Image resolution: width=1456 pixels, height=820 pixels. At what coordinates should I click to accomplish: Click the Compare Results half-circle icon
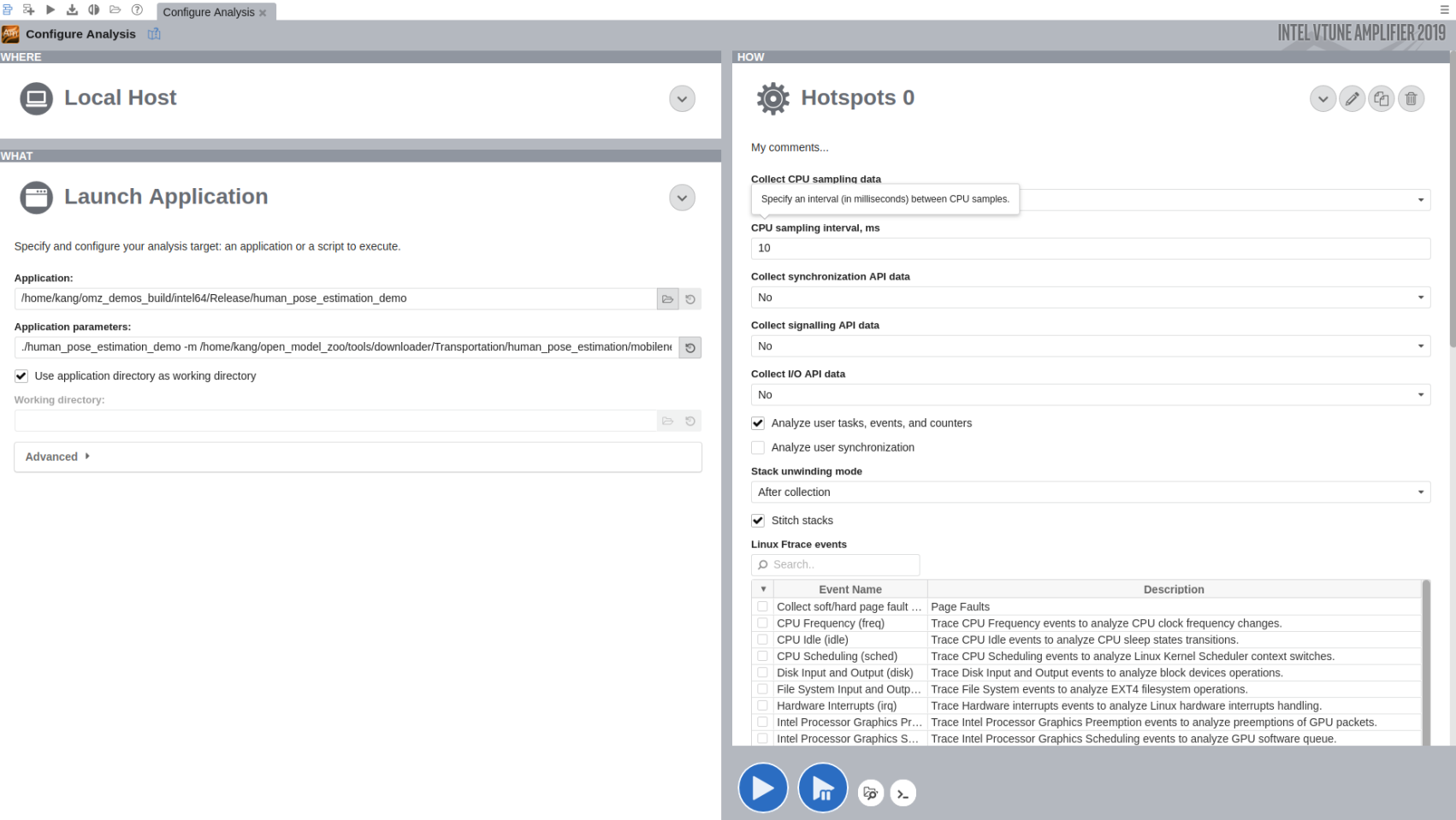point(94,10)
